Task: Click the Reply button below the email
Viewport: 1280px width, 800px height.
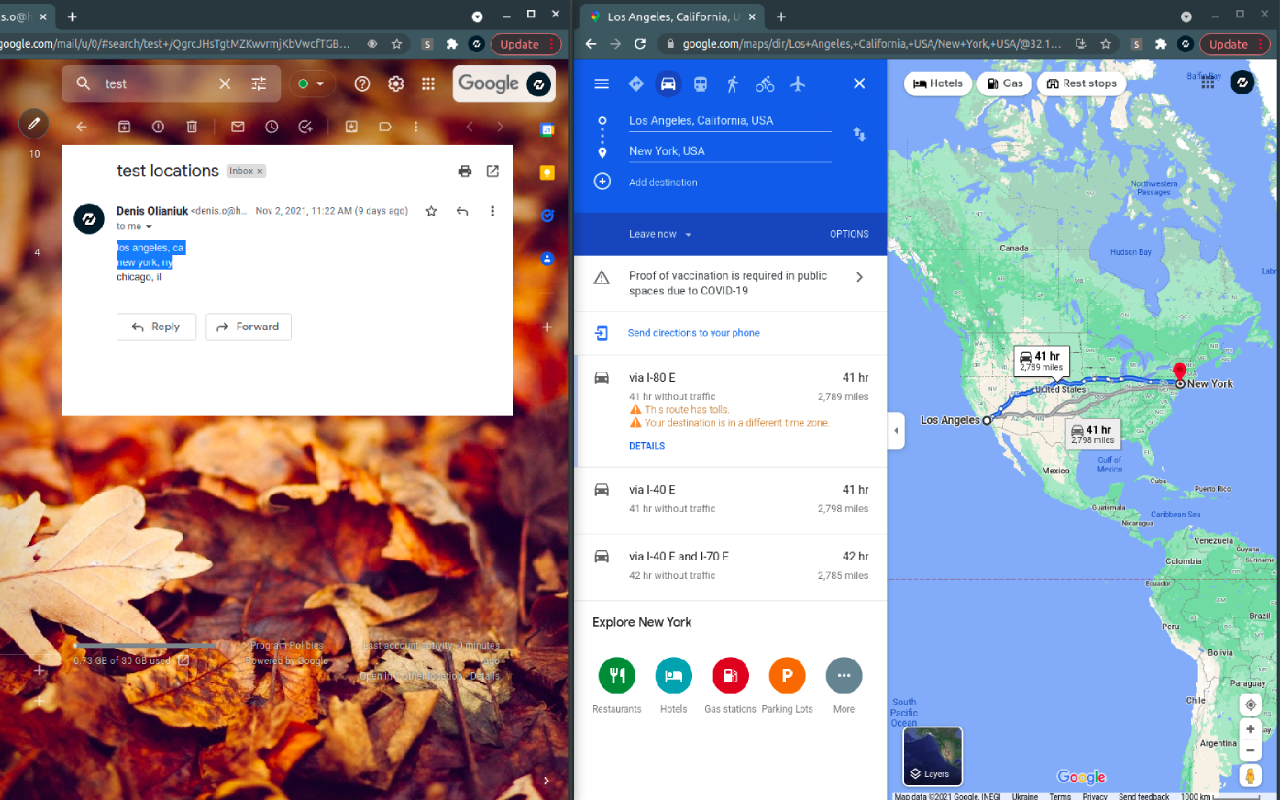Action: [x=156, y=327]
